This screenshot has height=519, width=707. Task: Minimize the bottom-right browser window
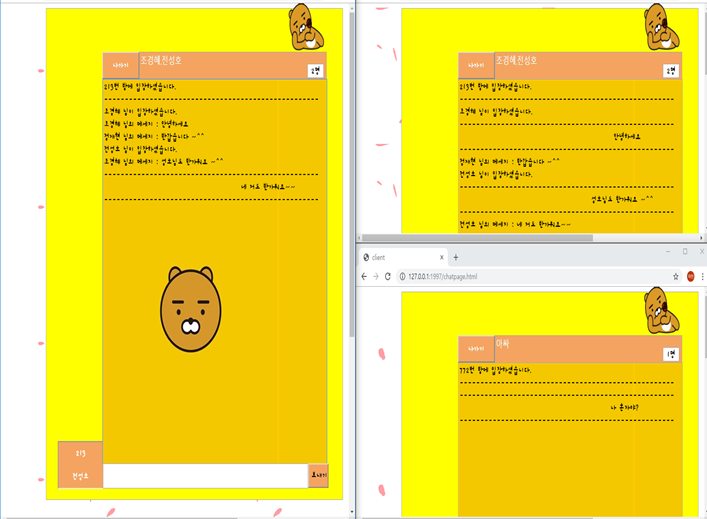click(668, 252)
